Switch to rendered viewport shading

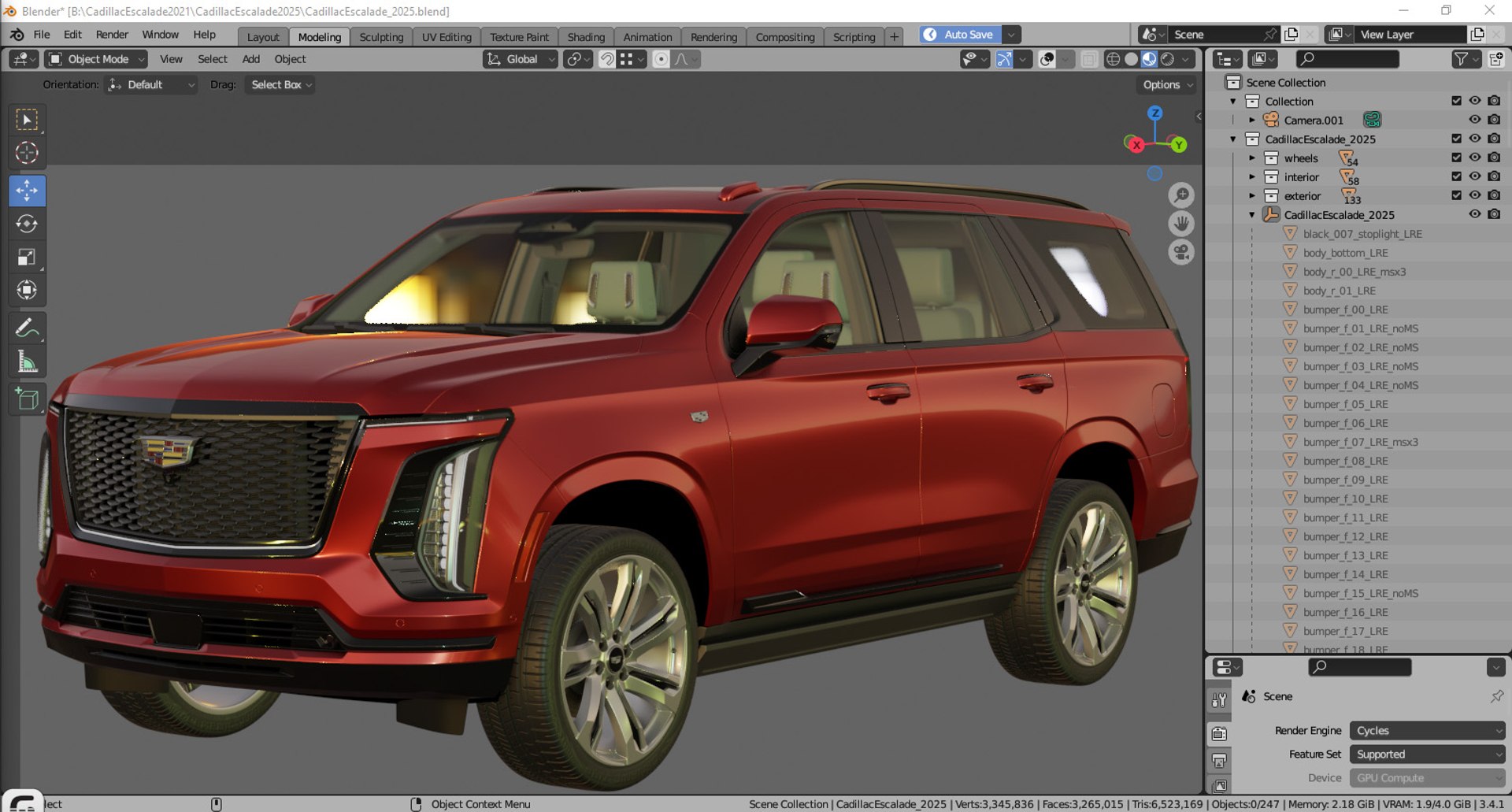[1167, 59]
